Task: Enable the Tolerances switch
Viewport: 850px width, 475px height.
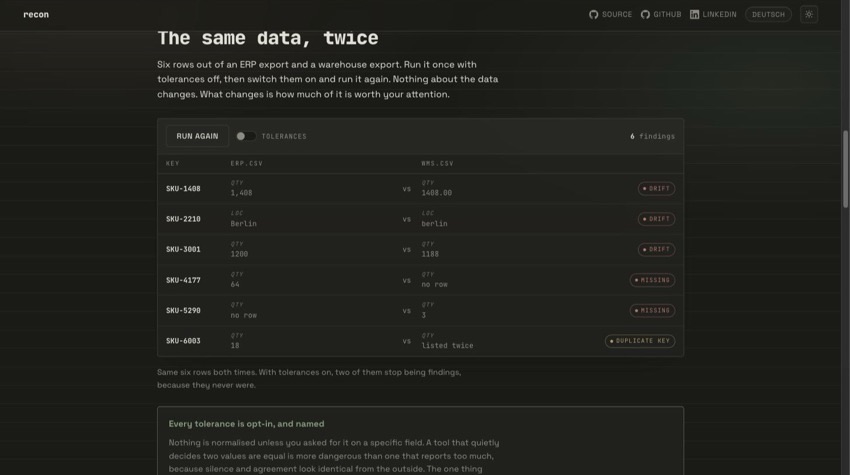Action: coord(246,136)
